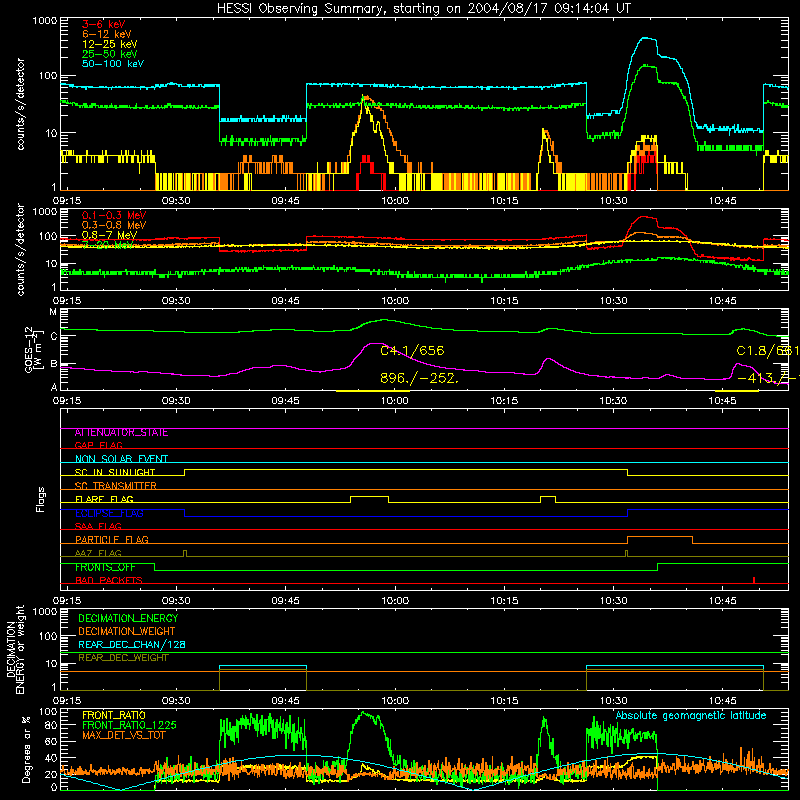800x800 pixels.
Task: Click the 10:15 tick label under the keV counts panel
Action: (x=504, y=201)
